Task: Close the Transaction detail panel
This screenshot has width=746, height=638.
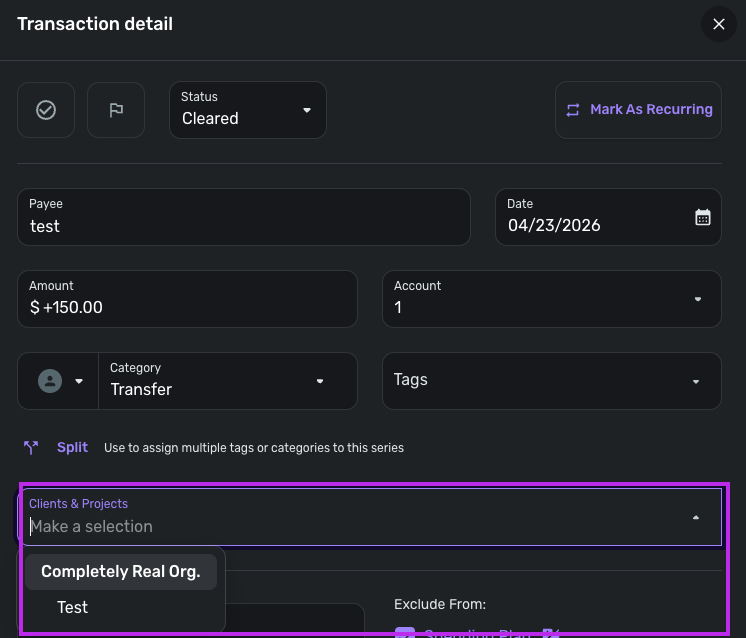Action: pos(718,24)
